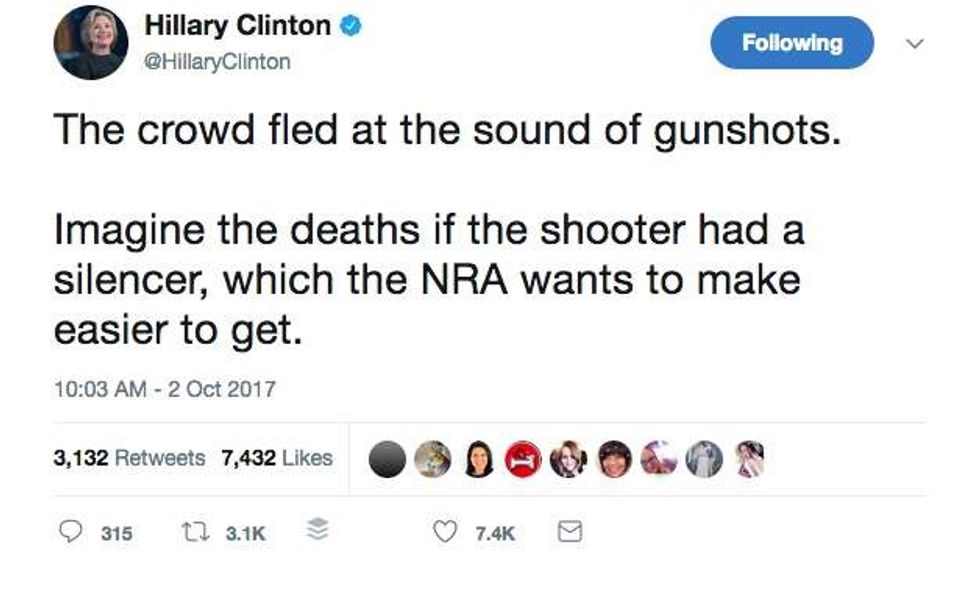Click the 315 reply count
Image resolution: width=980 pixels, height=590 pixels.
(116, 534)
